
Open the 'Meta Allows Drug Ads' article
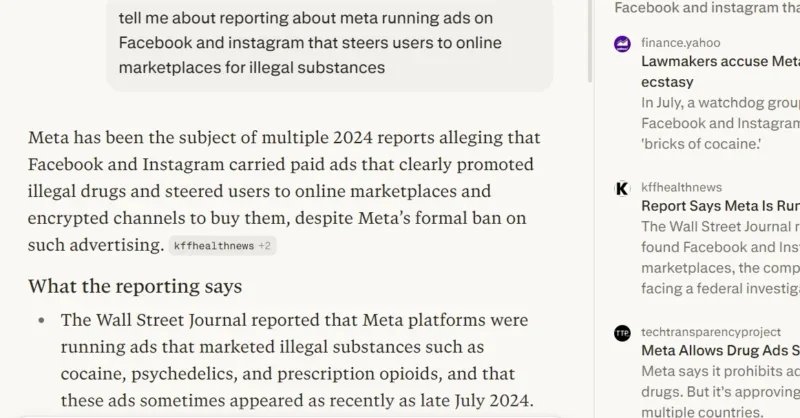720,351
